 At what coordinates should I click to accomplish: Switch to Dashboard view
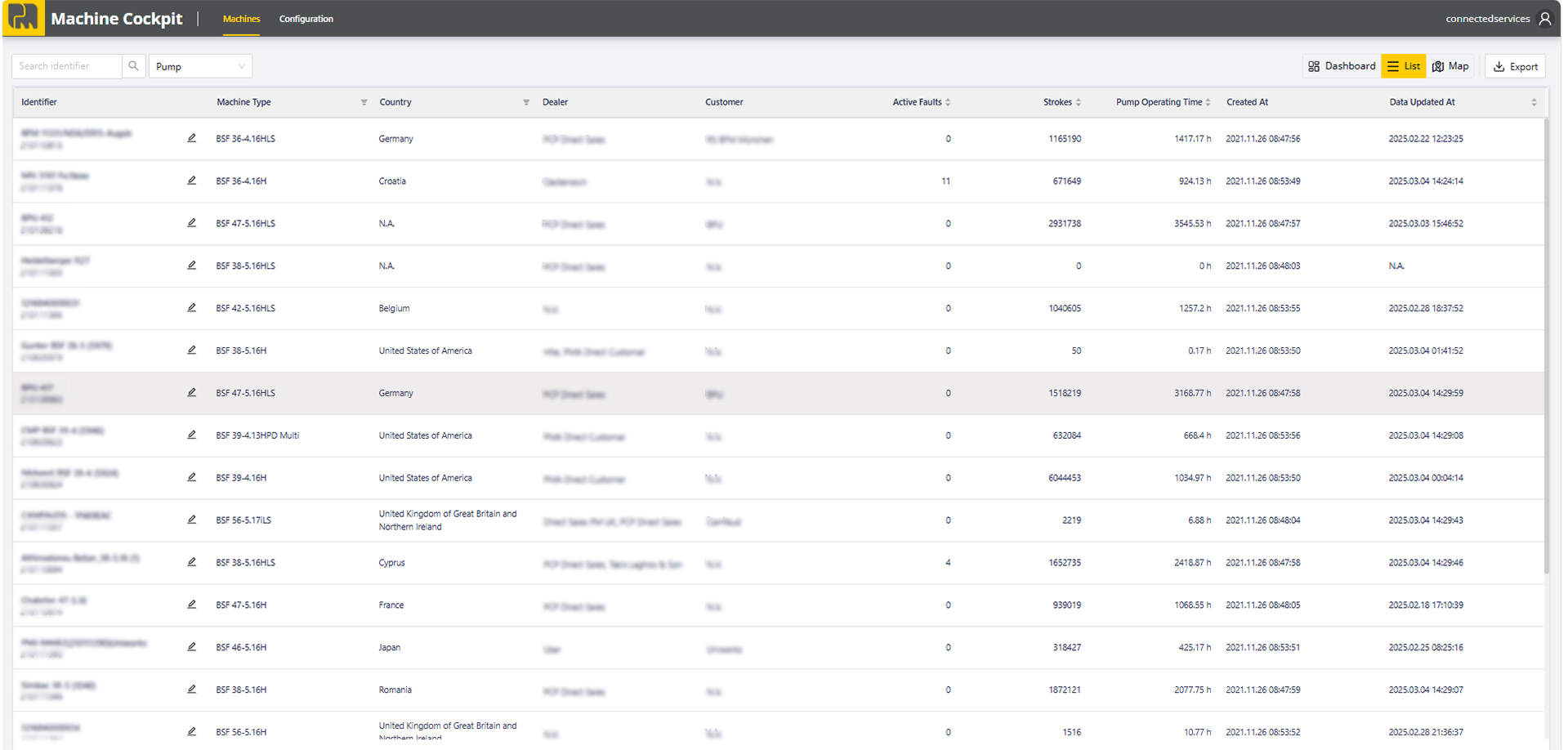coord(1342,66)
